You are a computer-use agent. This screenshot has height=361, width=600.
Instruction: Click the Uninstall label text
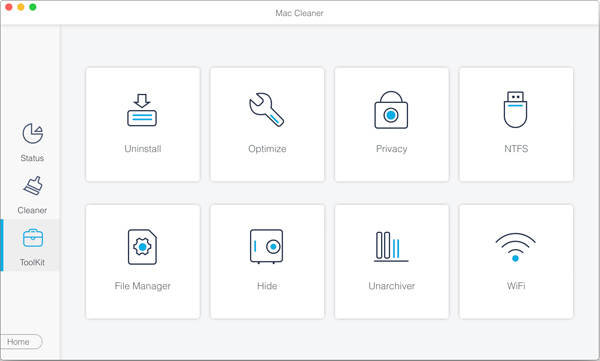pos(143,149)
